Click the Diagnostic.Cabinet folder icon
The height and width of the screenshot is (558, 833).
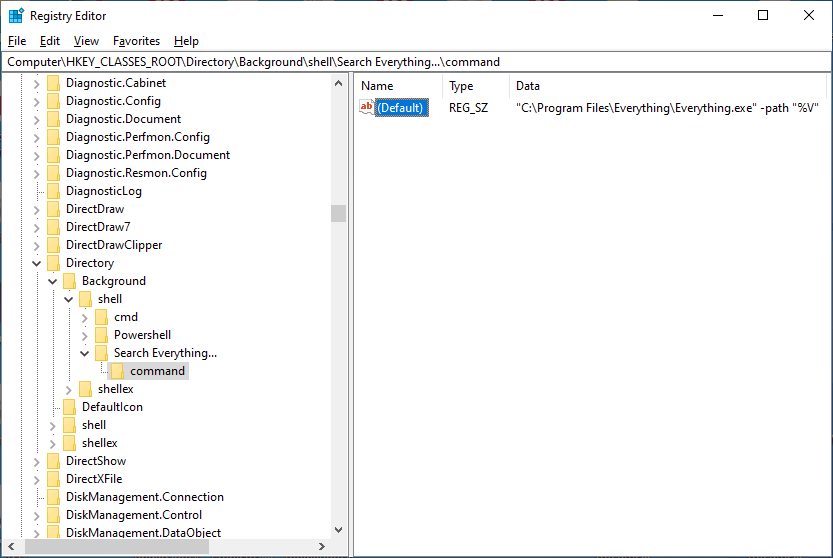[53, 83]
